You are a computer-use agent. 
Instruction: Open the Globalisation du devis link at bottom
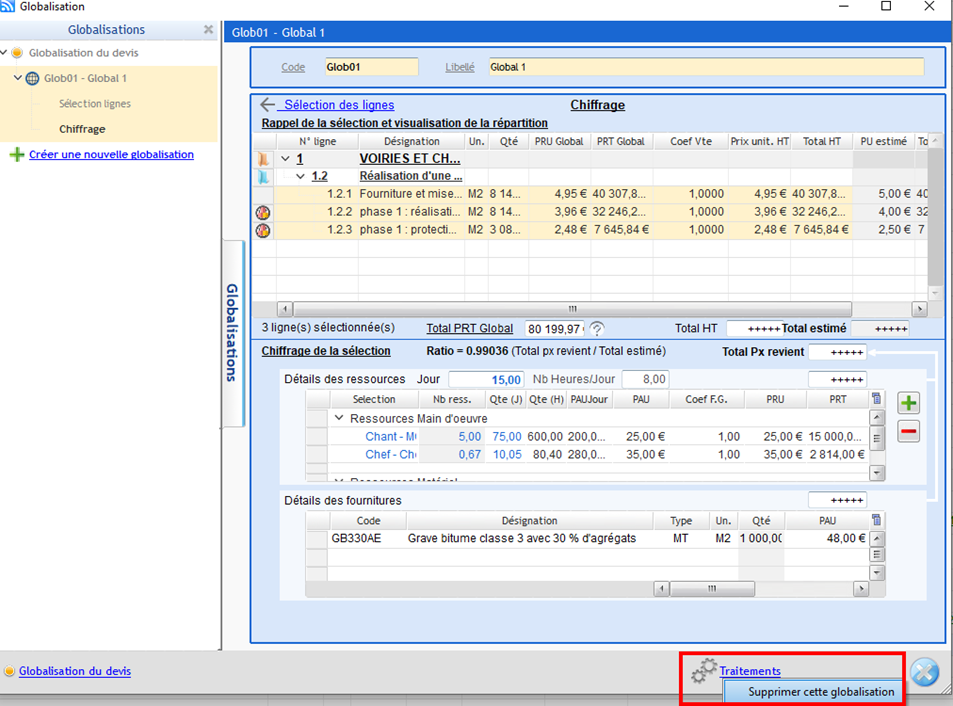74,672
